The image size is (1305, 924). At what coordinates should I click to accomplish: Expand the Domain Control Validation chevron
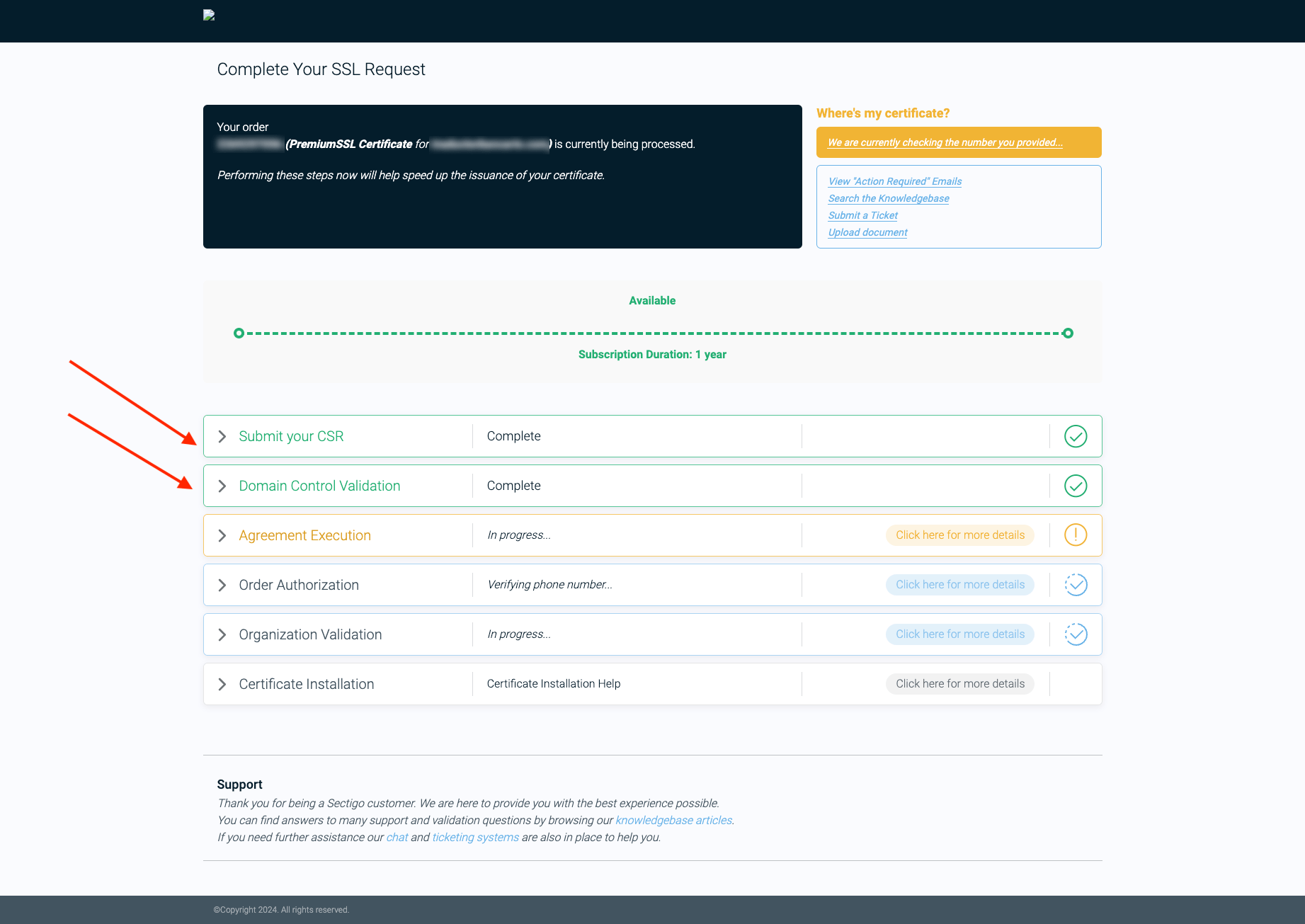(222, 486)
